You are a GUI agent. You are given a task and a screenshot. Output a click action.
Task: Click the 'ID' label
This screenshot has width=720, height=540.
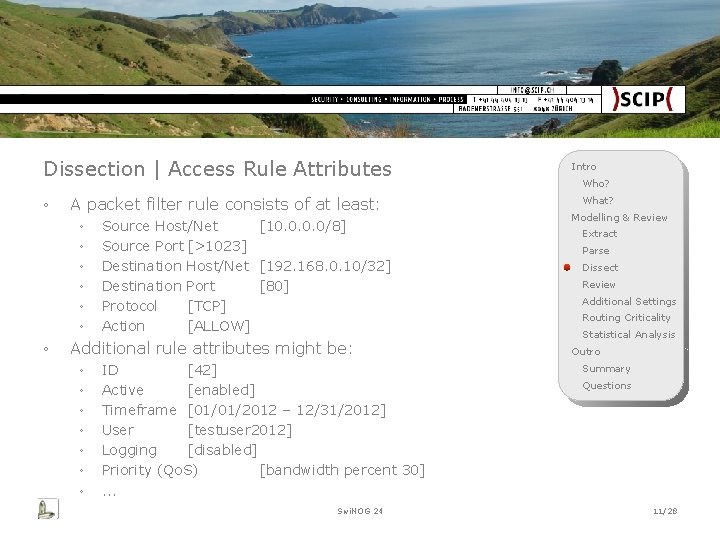point(110,370)
